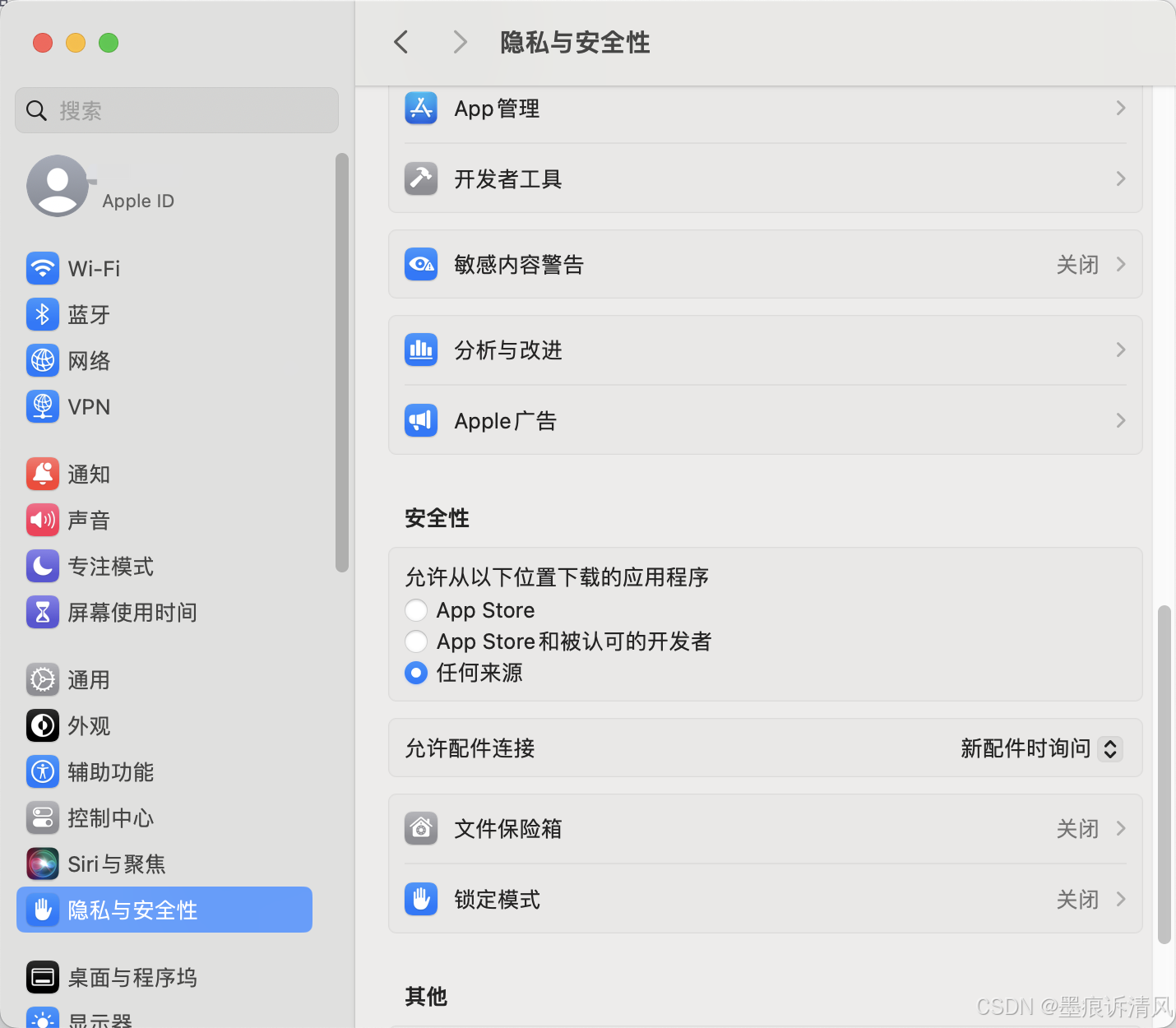Click the 控制中心 switches icon
The height and width of the screenshot is (1028, 1176).
(x=43, y=817)
